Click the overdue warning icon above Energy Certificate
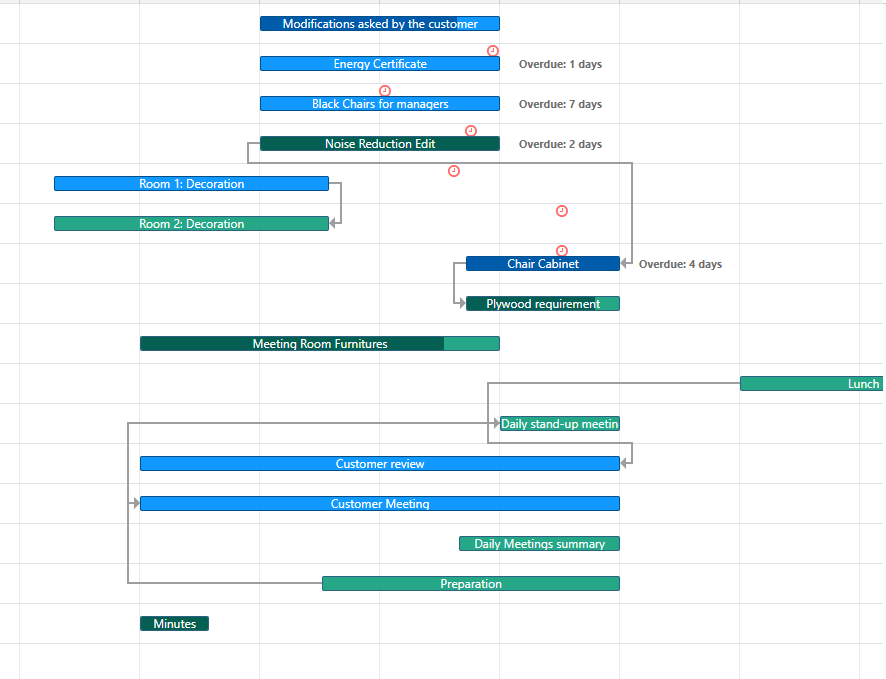The height and width of the screenshot is (679, 886). click(x=492, y=49)
